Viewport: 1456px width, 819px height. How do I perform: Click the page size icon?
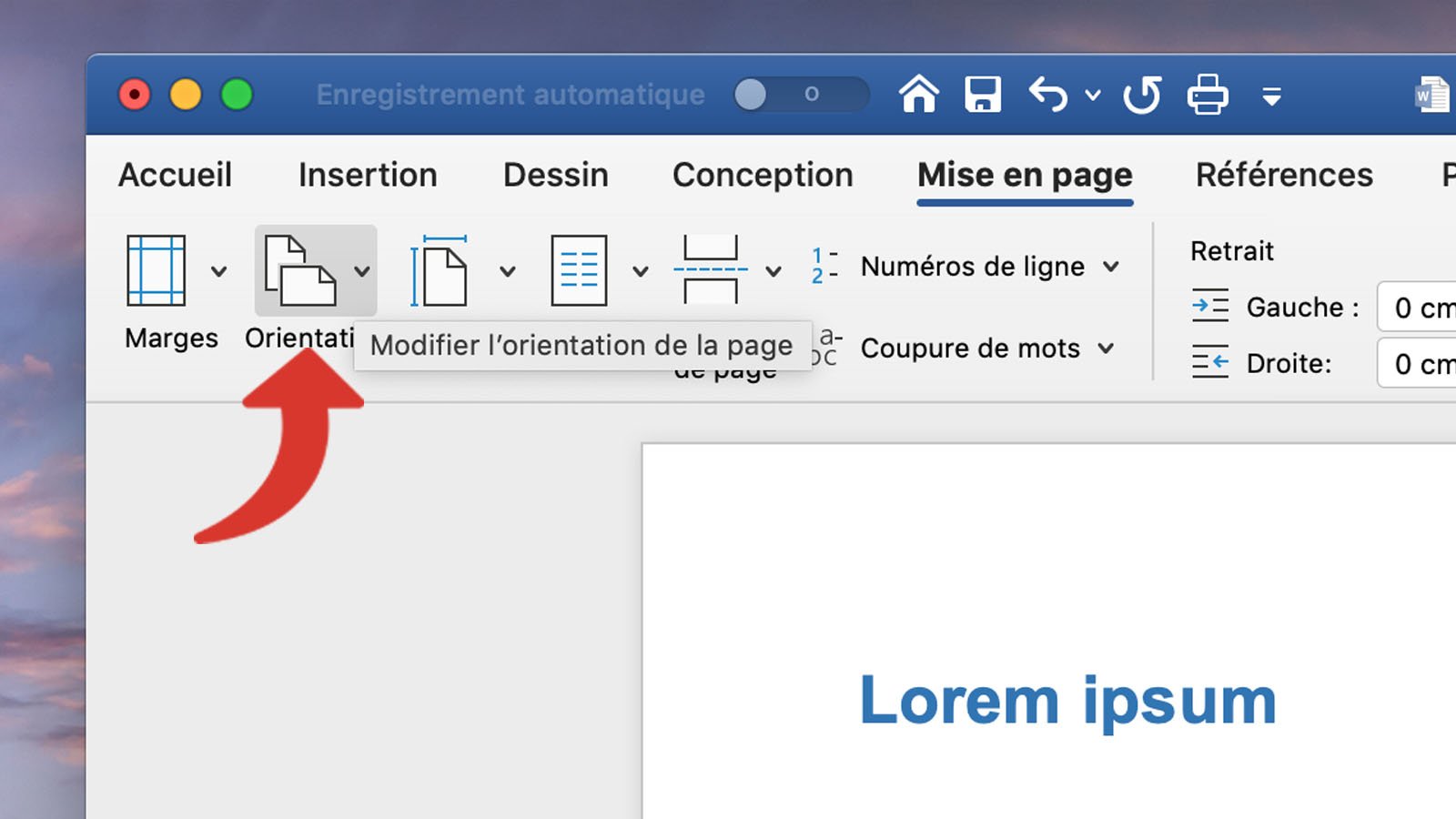click(x=439, y=270)
